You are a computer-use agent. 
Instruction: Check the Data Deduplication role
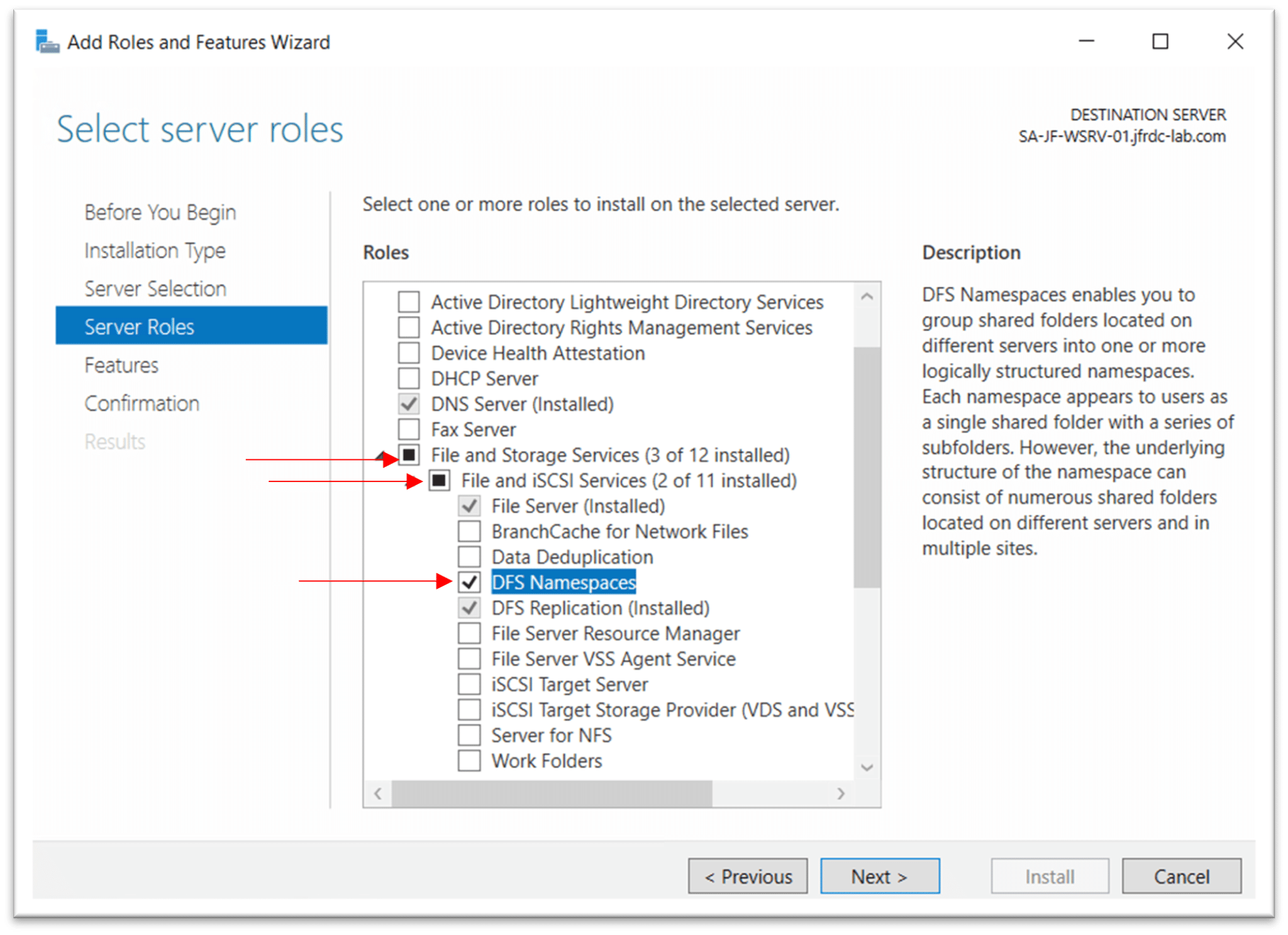click(x=469, y=556)
